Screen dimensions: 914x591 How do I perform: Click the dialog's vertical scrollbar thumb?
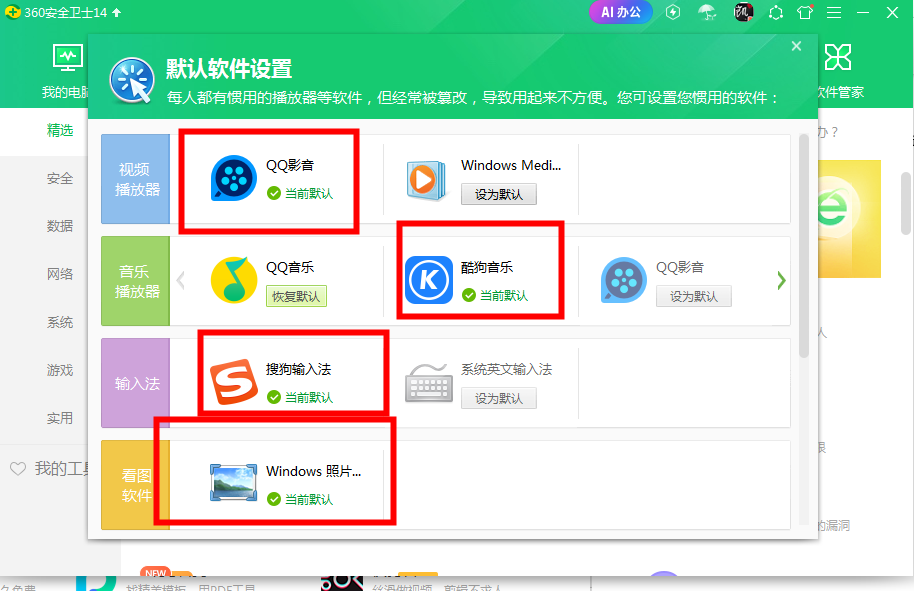coord(804,246)
